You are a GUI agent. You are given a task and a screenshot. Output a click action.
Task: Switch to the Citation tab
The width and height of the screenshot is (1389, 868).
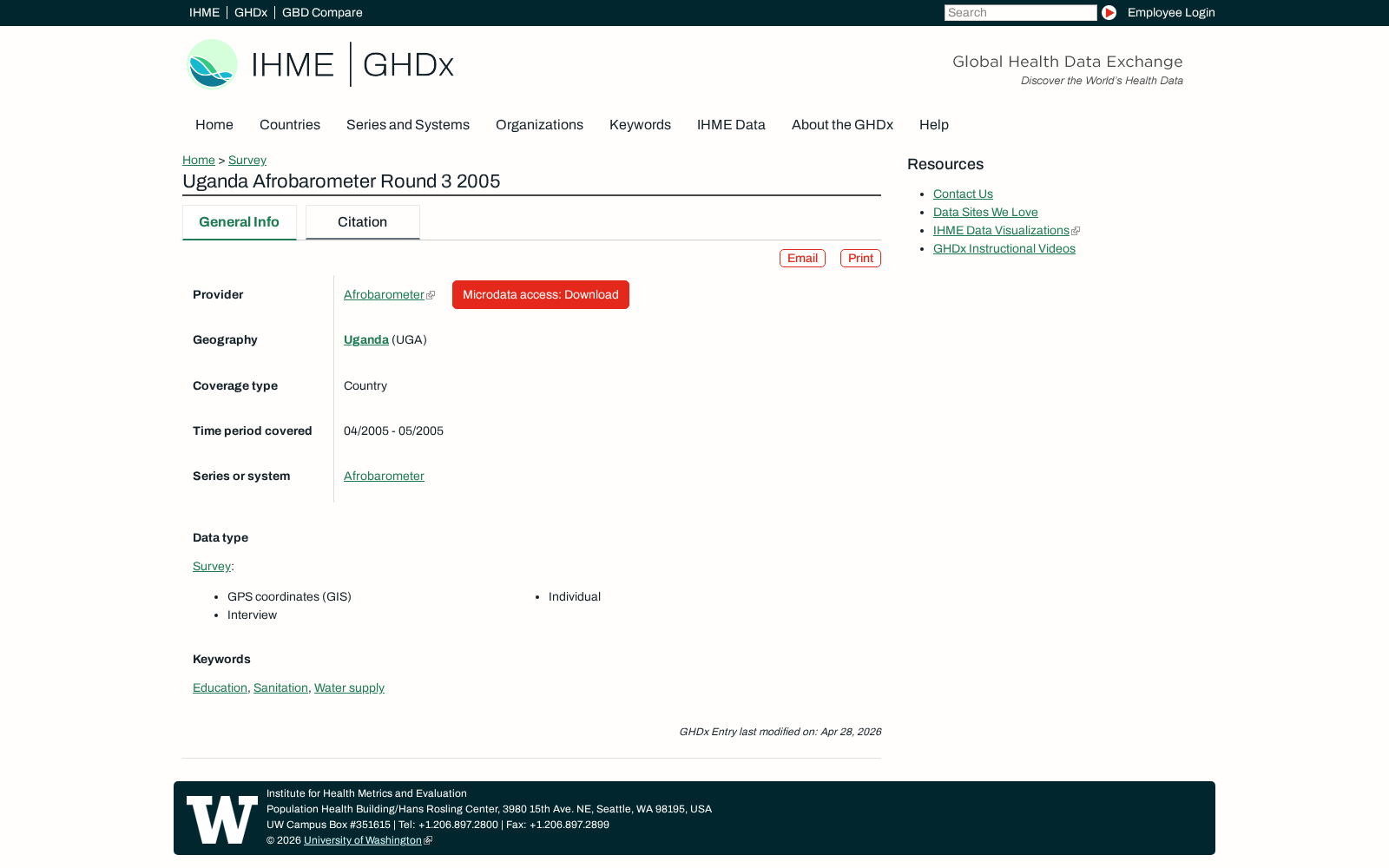362,222
